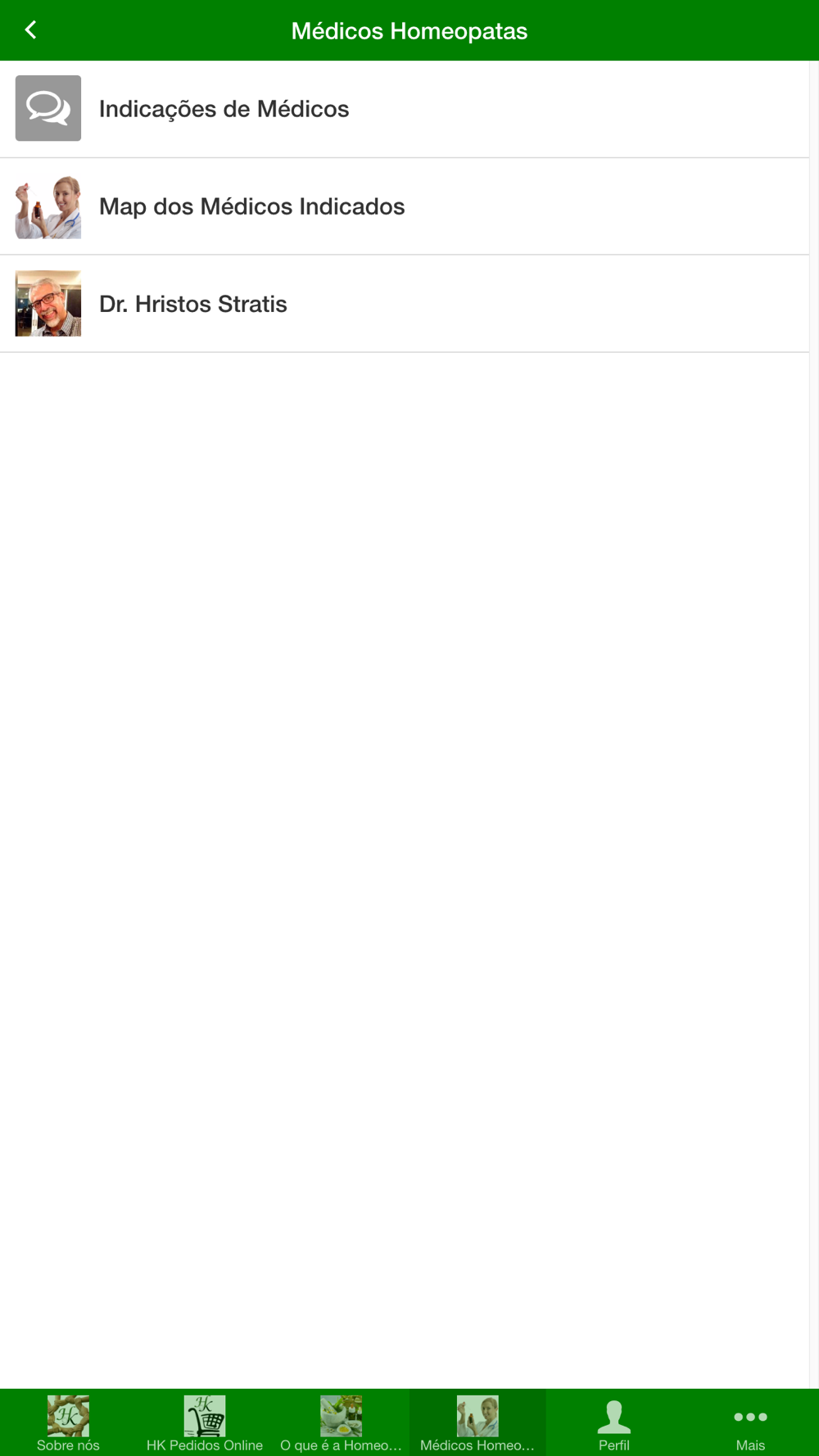The width and height of the screenshot is (819, 1456).
Task: Click the Sobre nós HK logo icon
Action: click(68, 1416)
